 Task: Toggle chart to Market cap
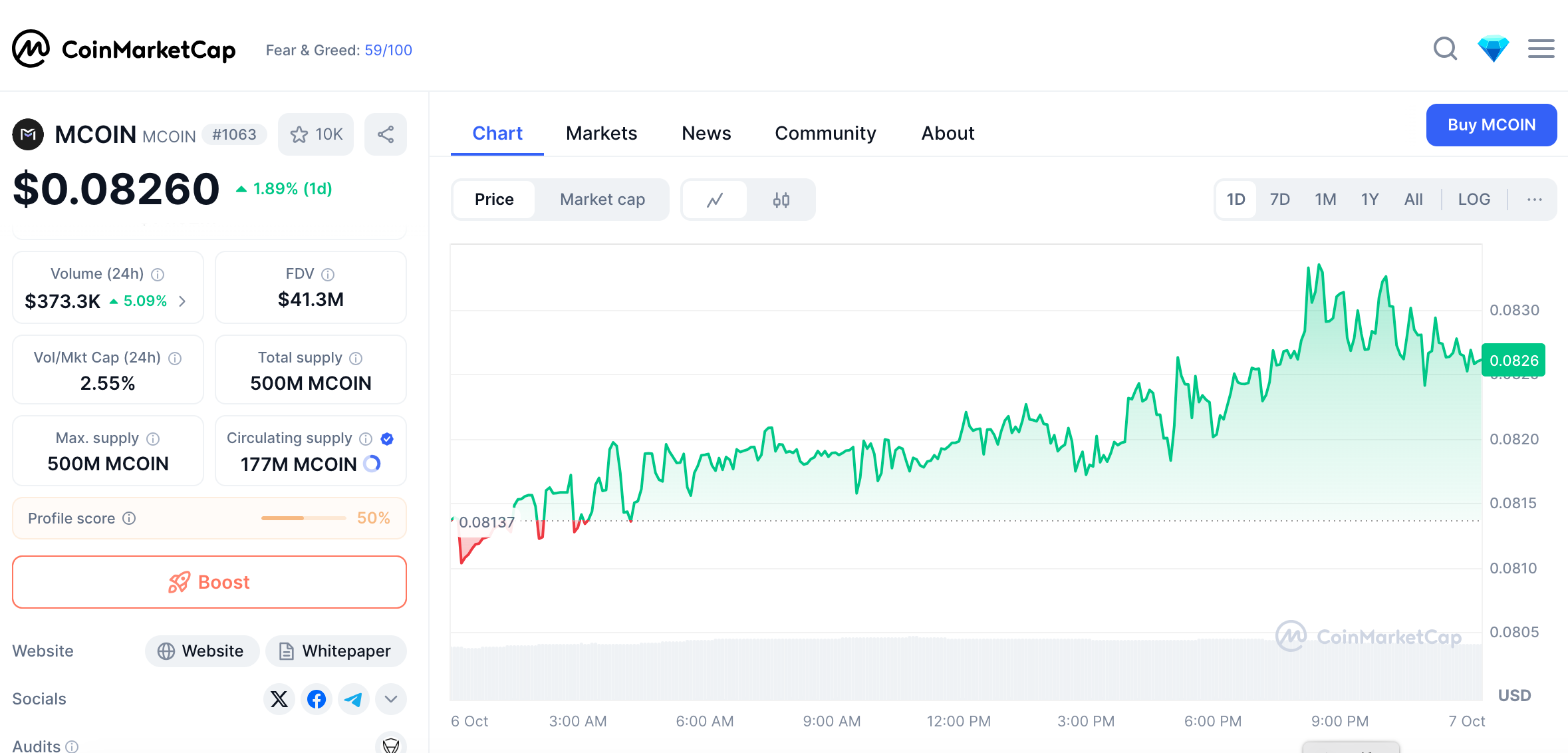pyautogui.click(x=602, y=200)
